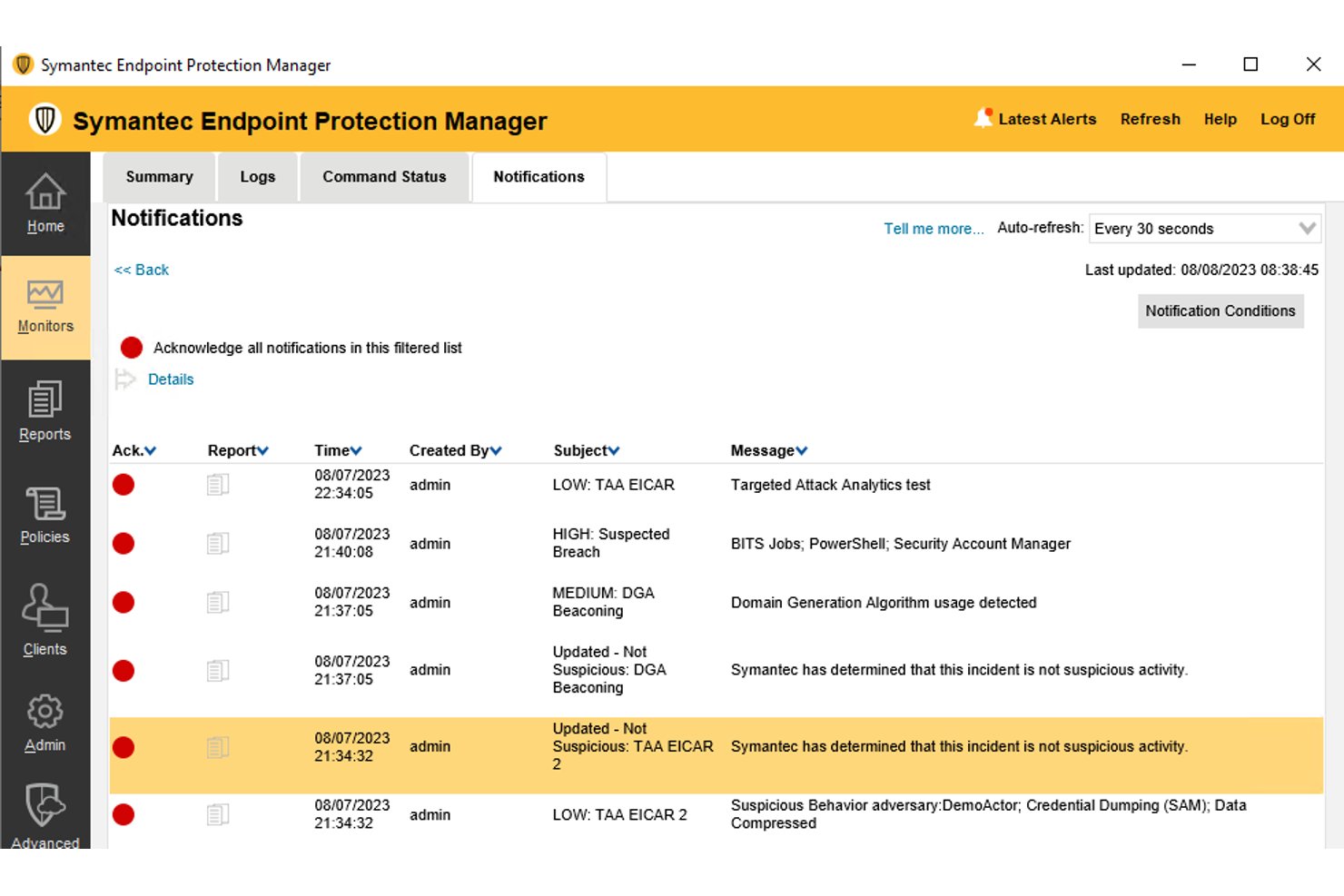This screenshot has width=1344, height=896.
Task: Open the Latest Alerts link
Action: click(x=1047, y=119)
